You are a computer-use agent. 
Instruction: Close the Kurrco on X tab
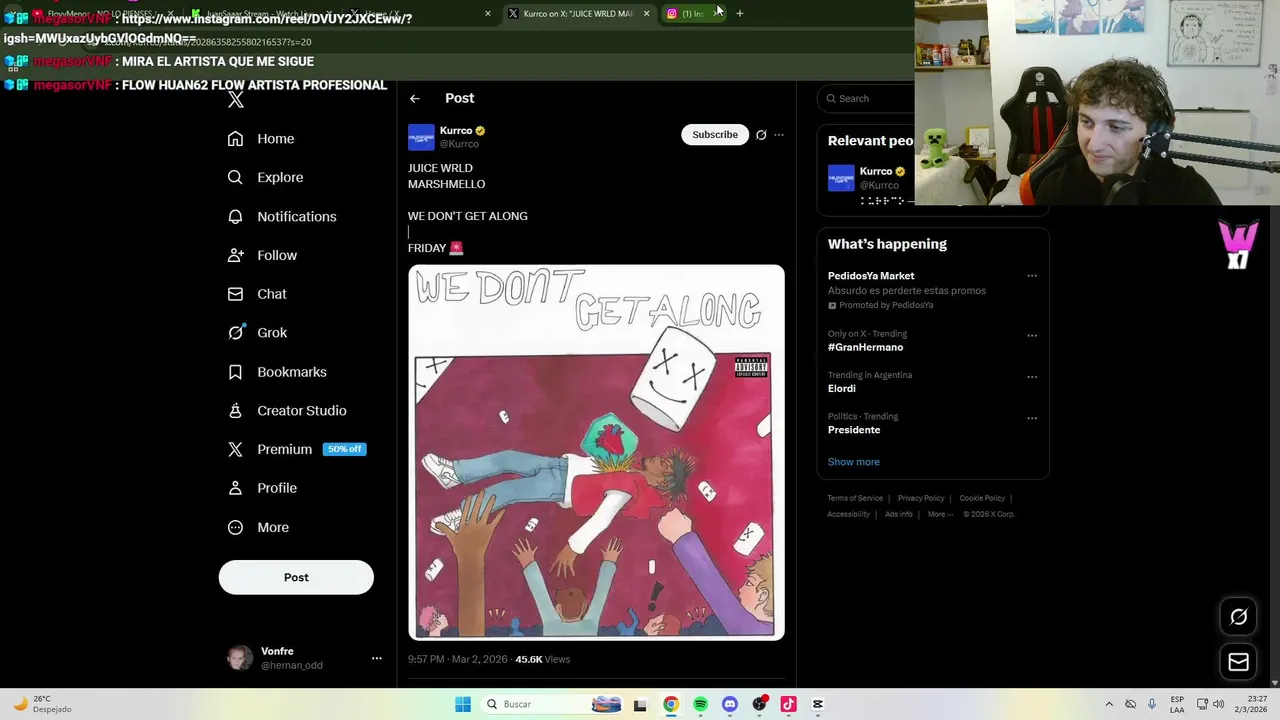point(646,13)
